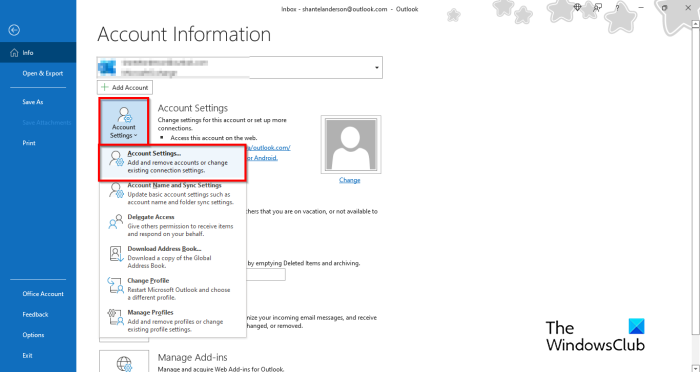Choose Download Address Book...

172,257
